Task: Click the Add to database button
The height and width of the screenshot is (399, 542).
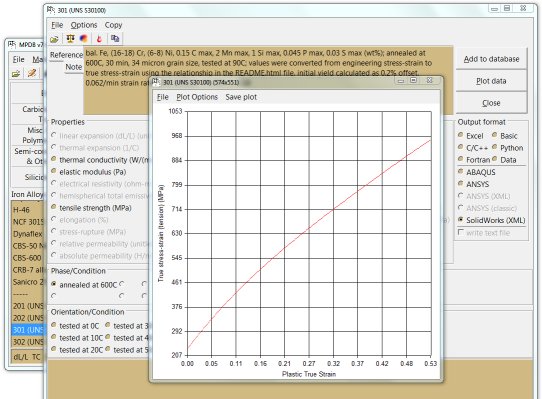Action: coord(491,59)
